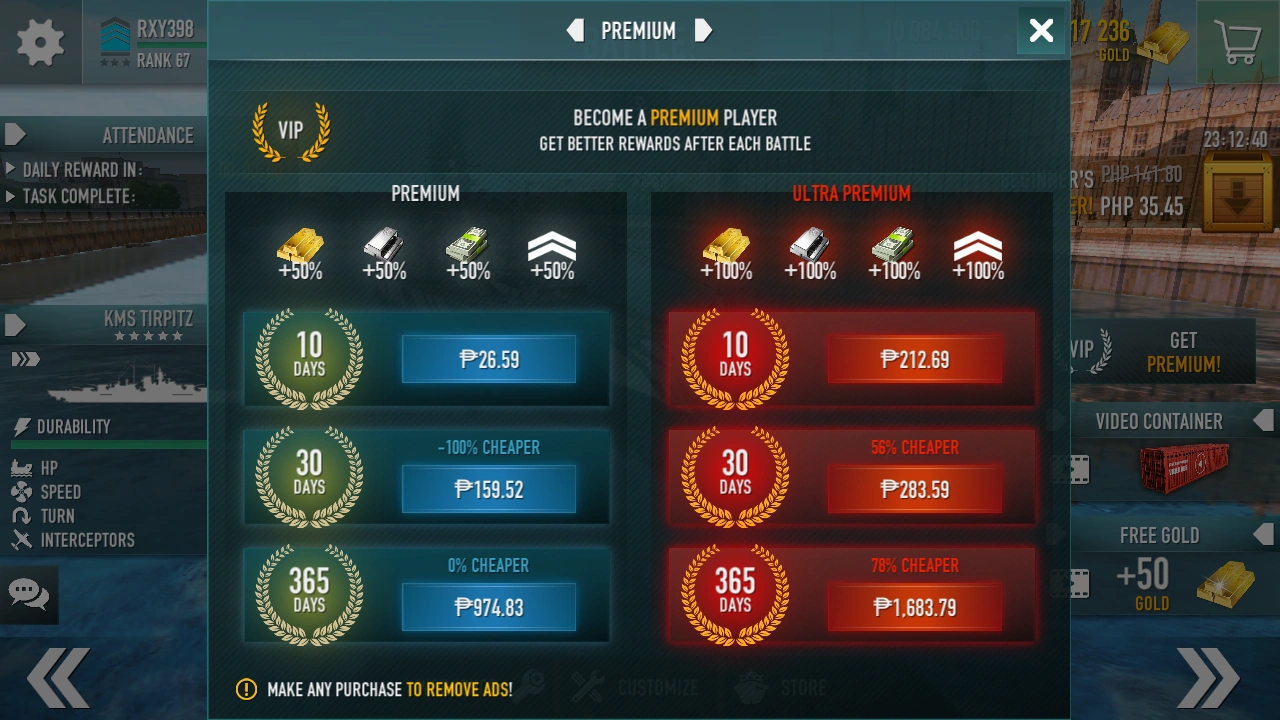Go to next ship with double right chevrons

point(1208,678)
